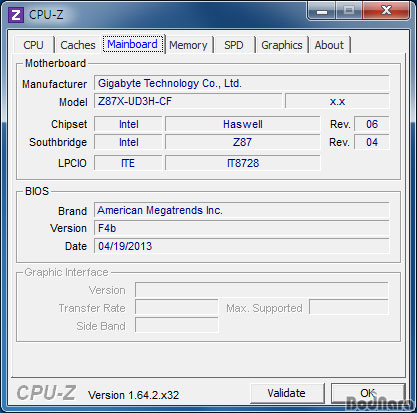
Task: Click the Validate button
Action: pos(287,393)
